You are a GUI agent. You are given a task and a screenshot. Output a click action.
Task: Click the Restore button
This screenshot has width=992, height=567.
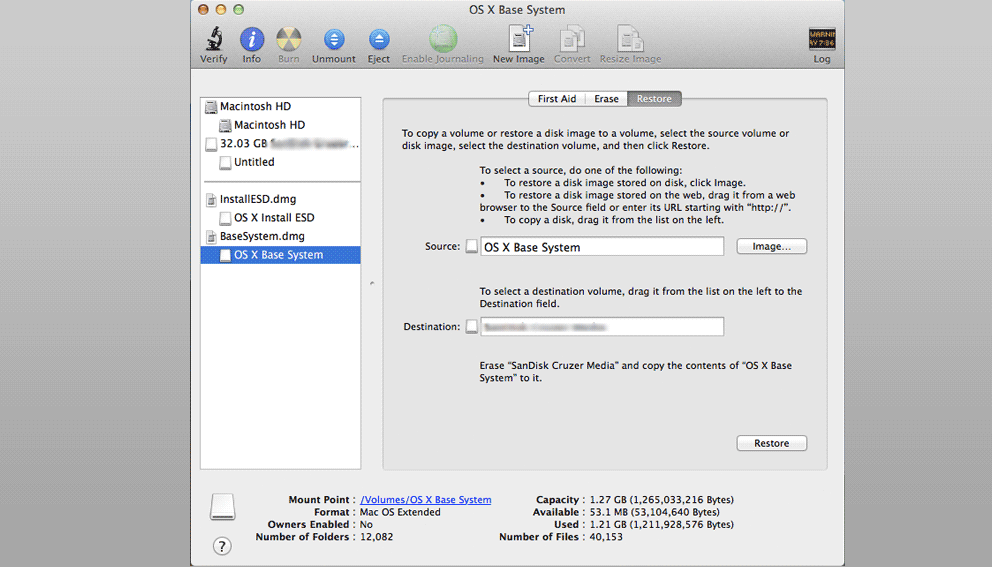point(771,443)
